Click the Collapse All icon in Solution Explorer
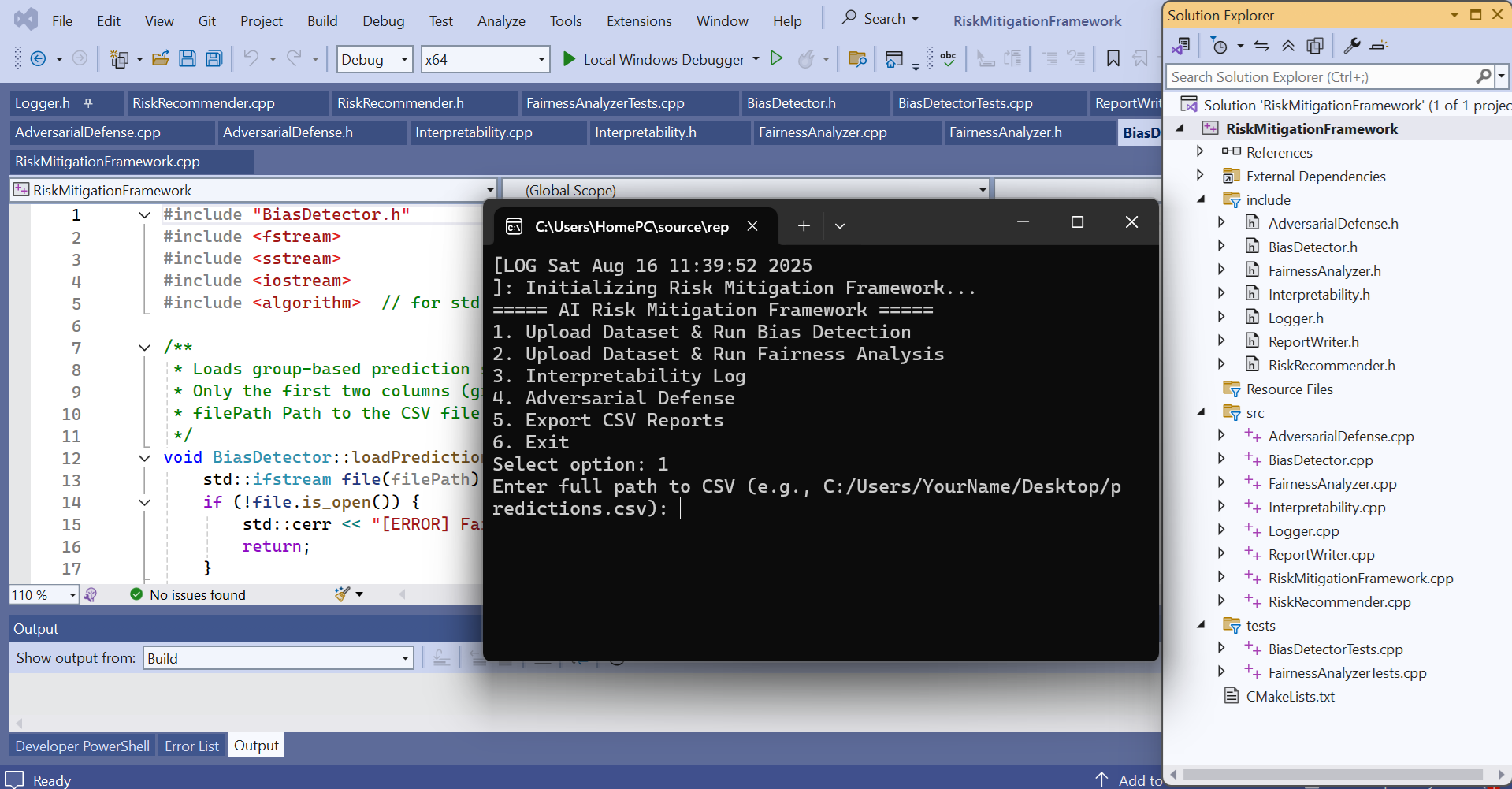 [1288, 46]
